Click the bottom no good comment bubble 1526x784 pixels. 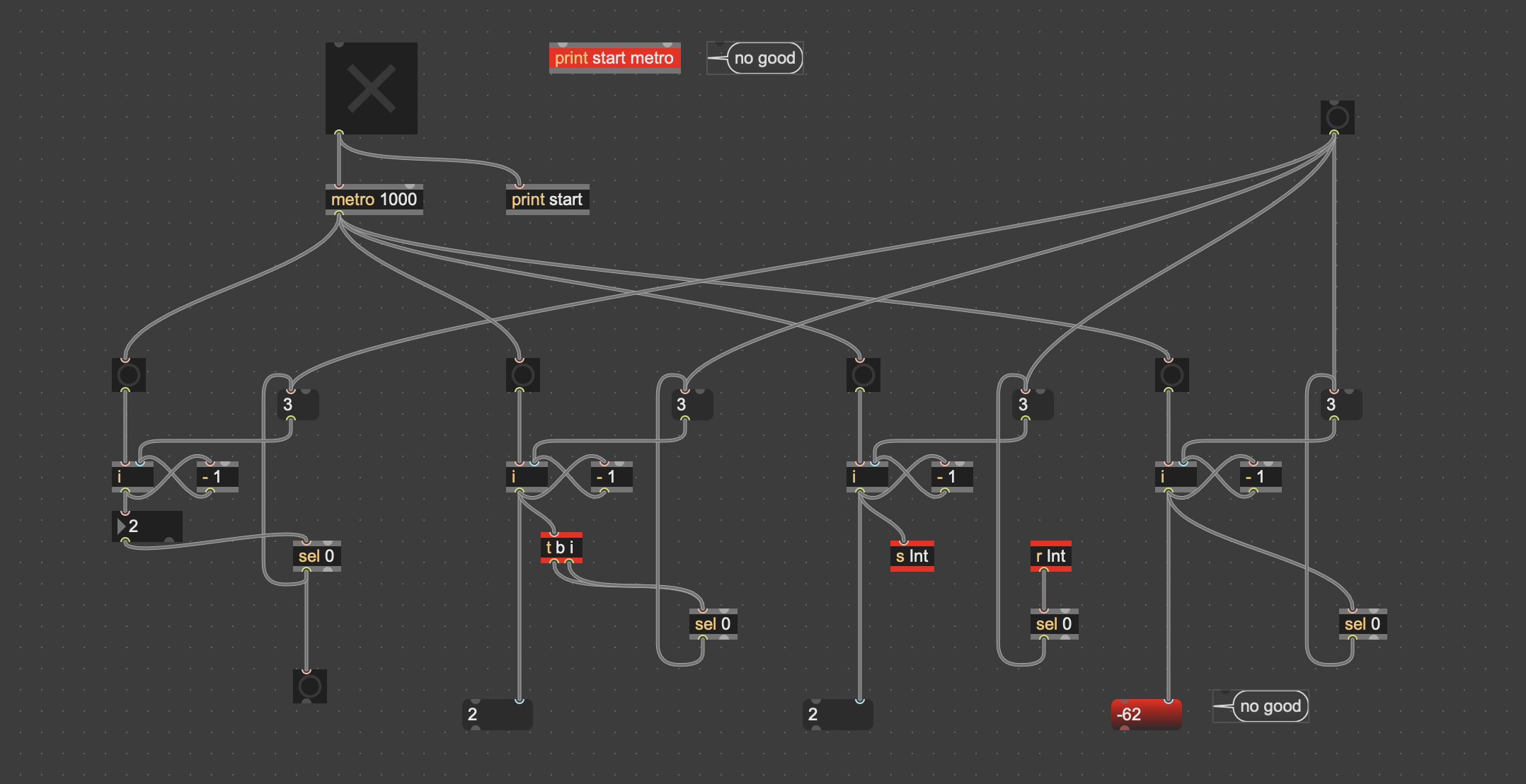(1270, 706)
